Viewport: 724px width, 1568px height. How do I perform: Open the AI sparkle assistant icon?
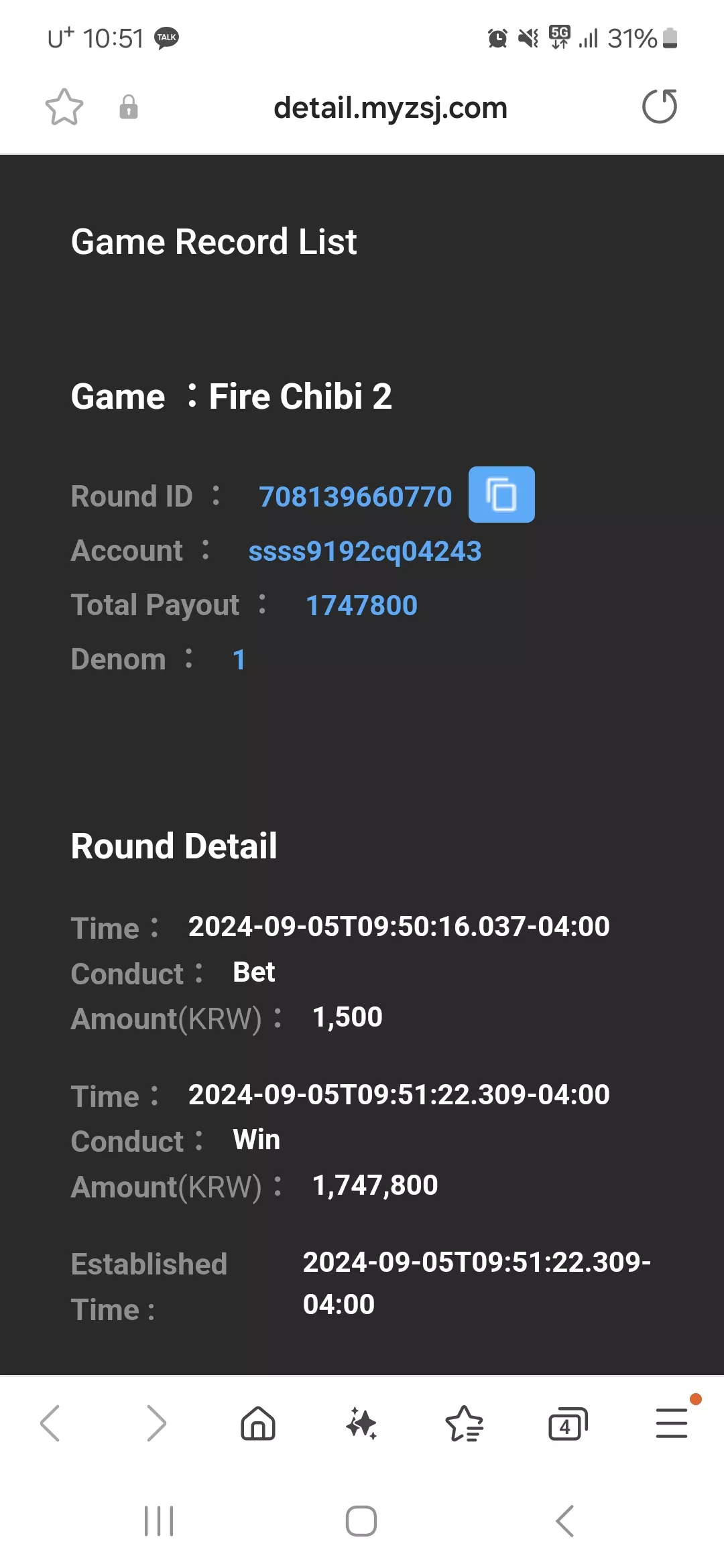[x=361, y=1423]
